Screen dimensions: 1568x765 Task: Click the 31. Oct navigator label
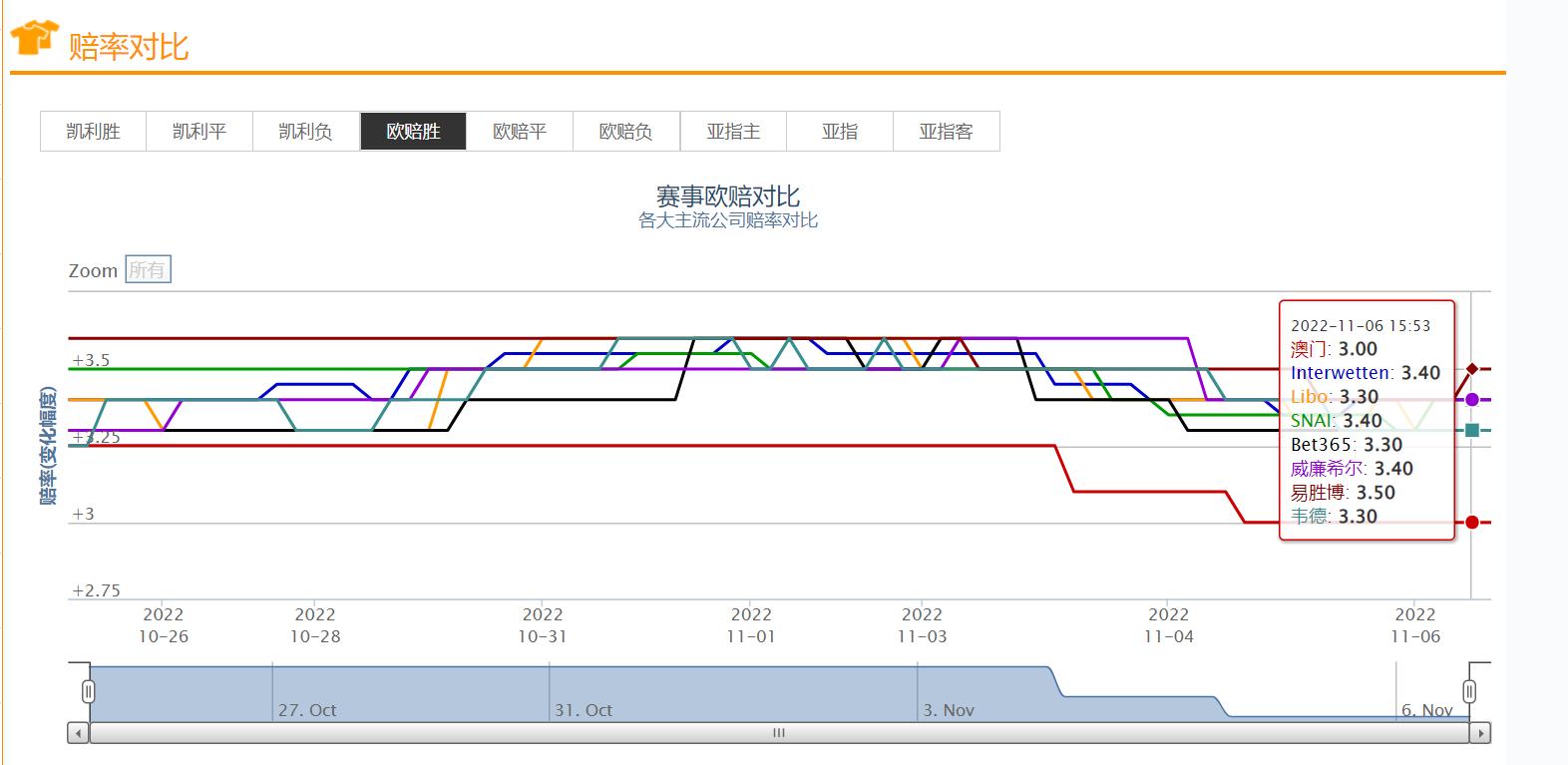click(584, 710)
